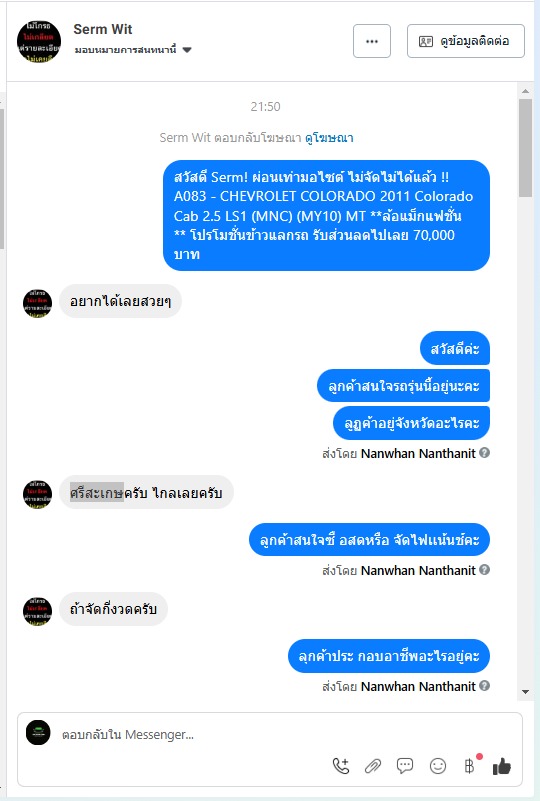Click page avatar in reply box

38,733
